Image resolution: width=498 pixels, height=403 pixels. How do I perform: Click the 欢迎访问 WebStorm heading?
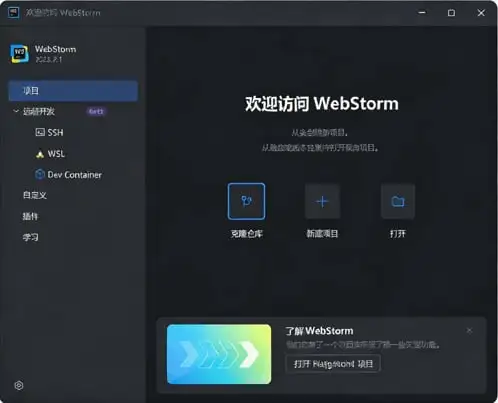click(322, 104)
